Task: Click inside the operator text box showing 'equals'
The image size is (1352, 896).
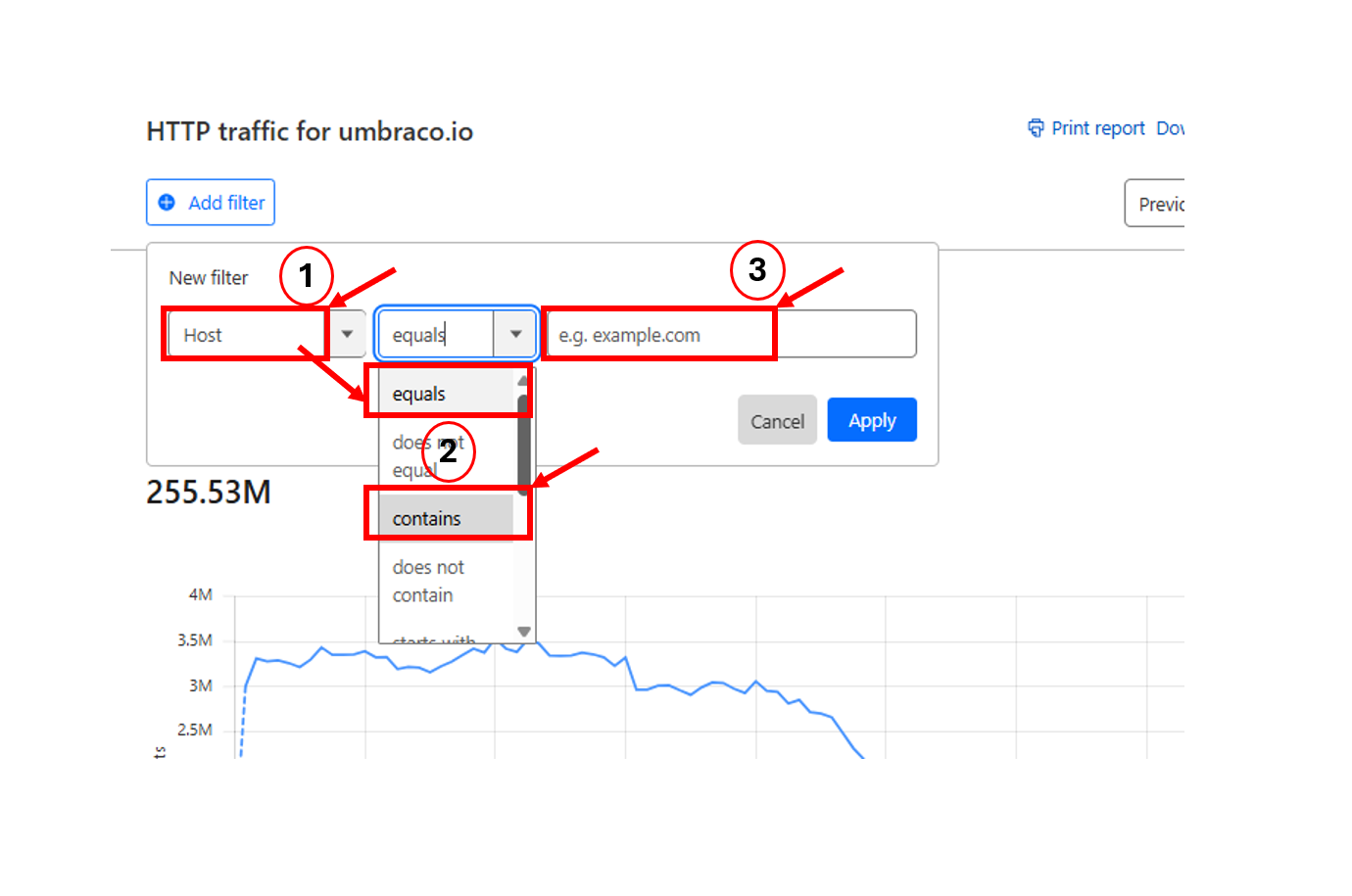Action: (x=436, y=335)
